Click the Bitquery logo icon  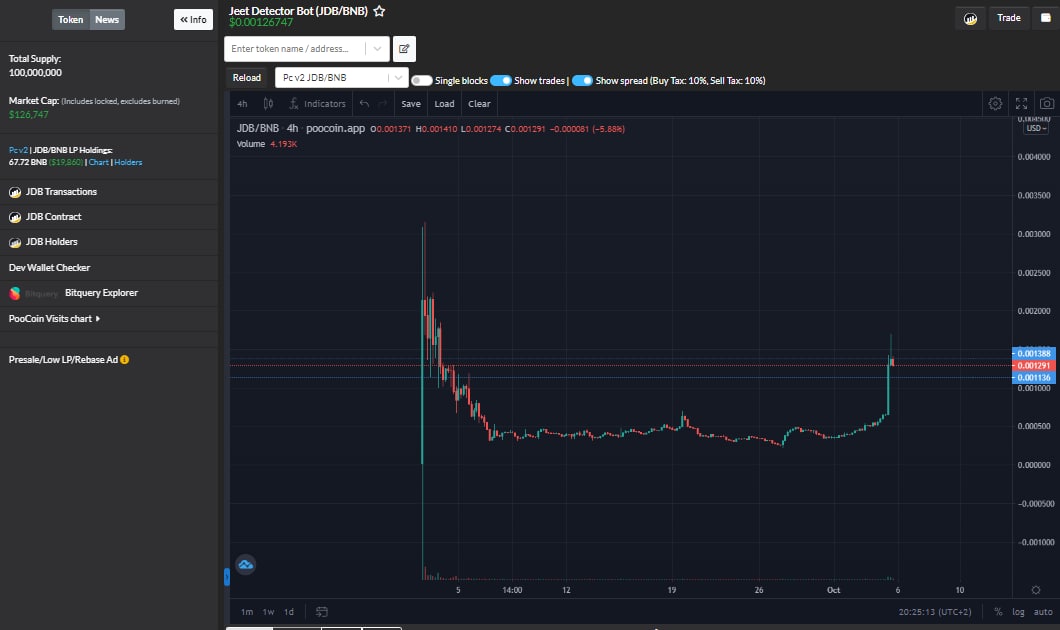coord(15,293)
